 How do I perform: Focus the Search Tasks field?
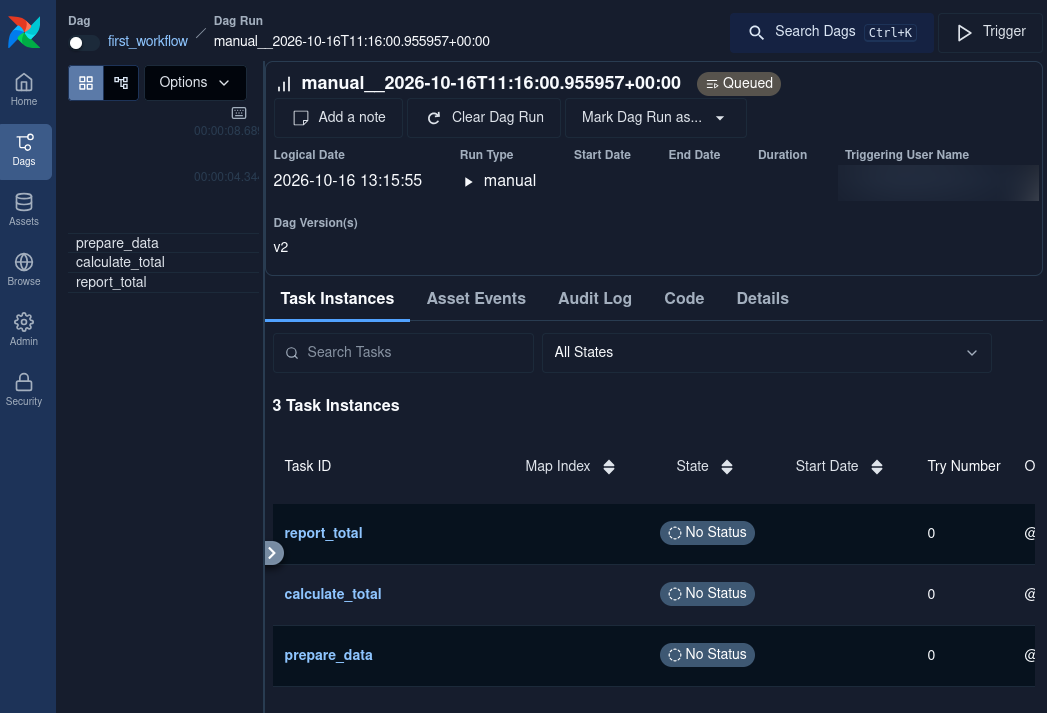(x=403, y=352)
